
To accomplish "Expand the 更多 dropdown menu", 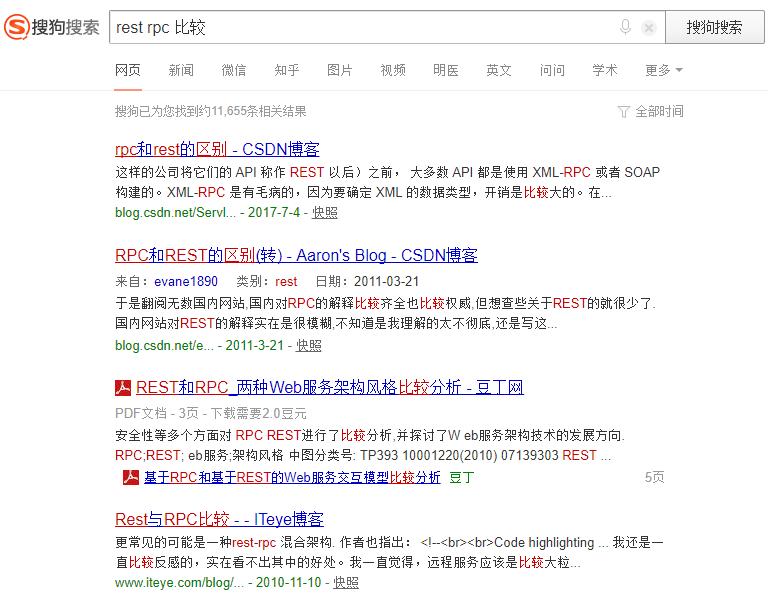I will click(x=664, y=71).
